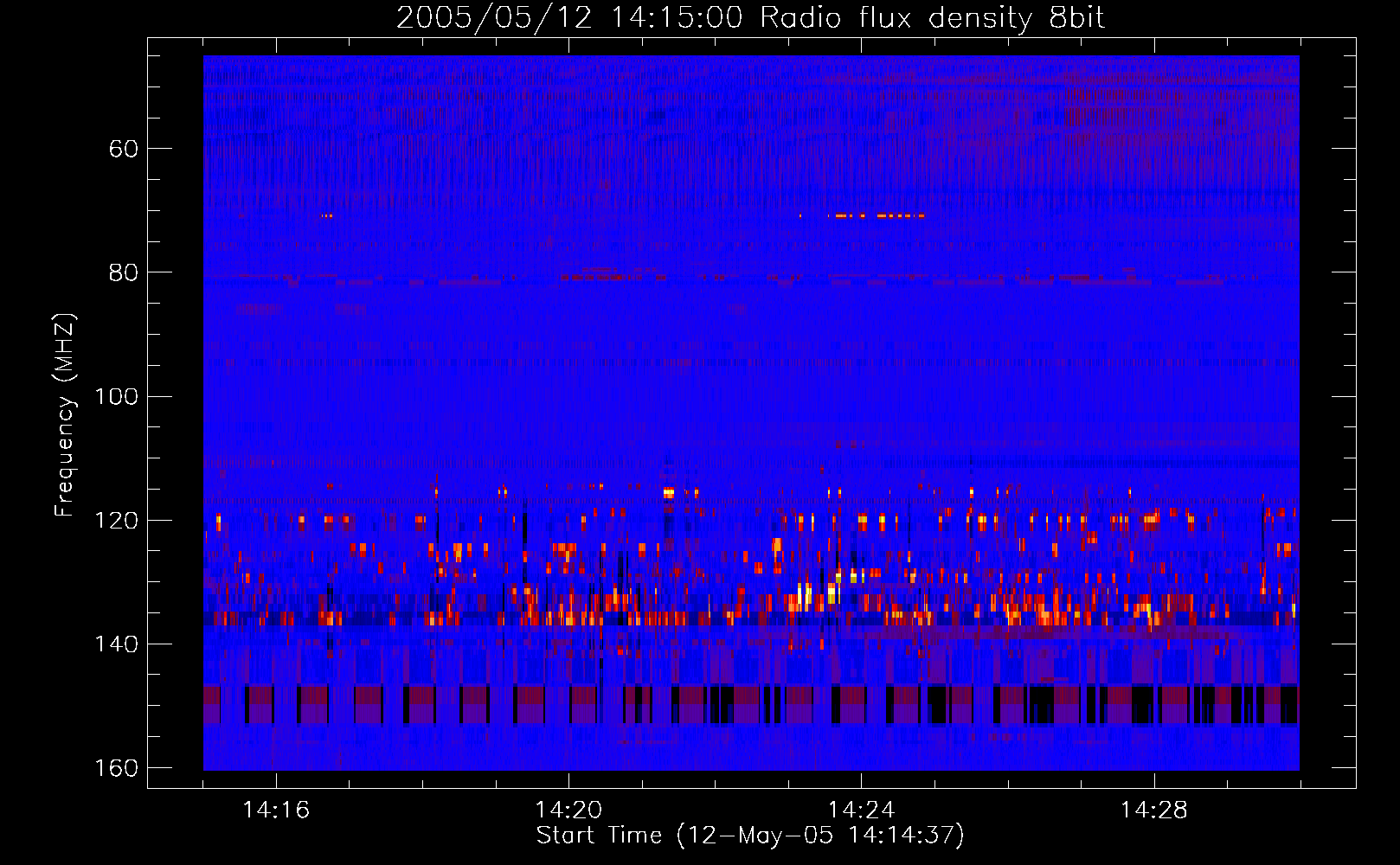Image resolution: width=1400 pixels, height=865 pixels.
Task: Click the frequency tick label "100"
Action: click(116, 396)
